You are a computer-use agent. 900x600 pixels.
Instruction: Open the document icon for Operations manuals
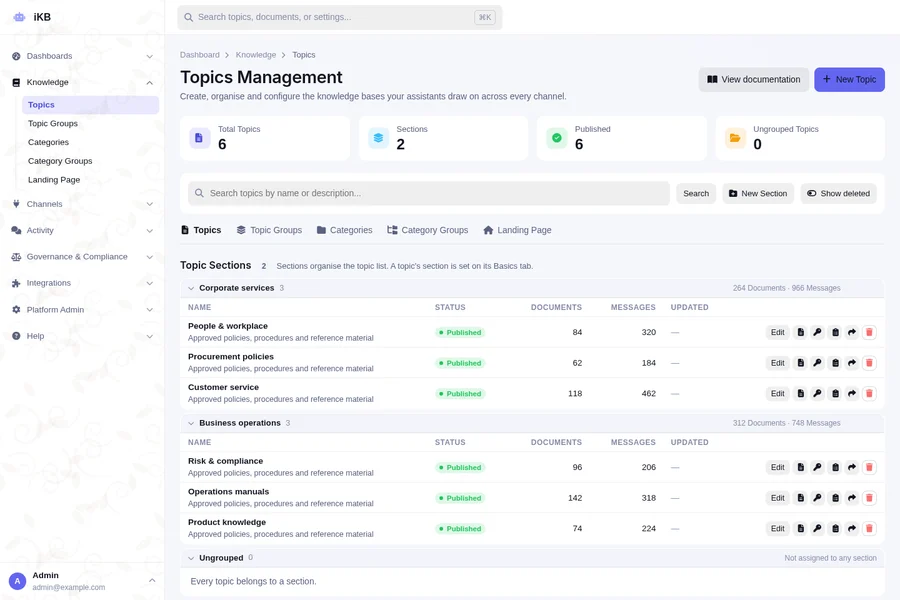coord(800,498)
